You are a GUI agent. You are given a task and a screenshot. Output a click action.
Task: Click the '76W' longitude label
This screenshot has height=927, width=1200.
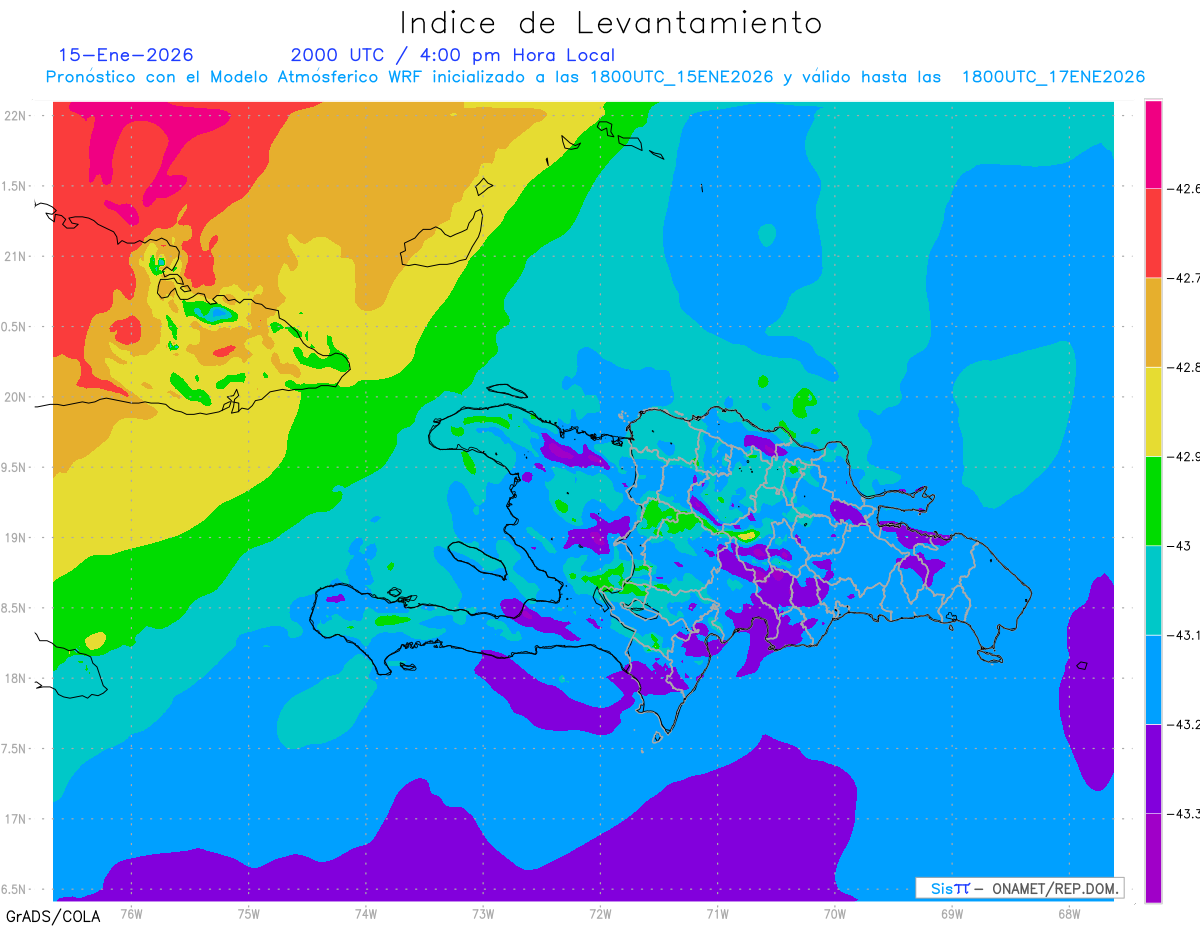131,913
